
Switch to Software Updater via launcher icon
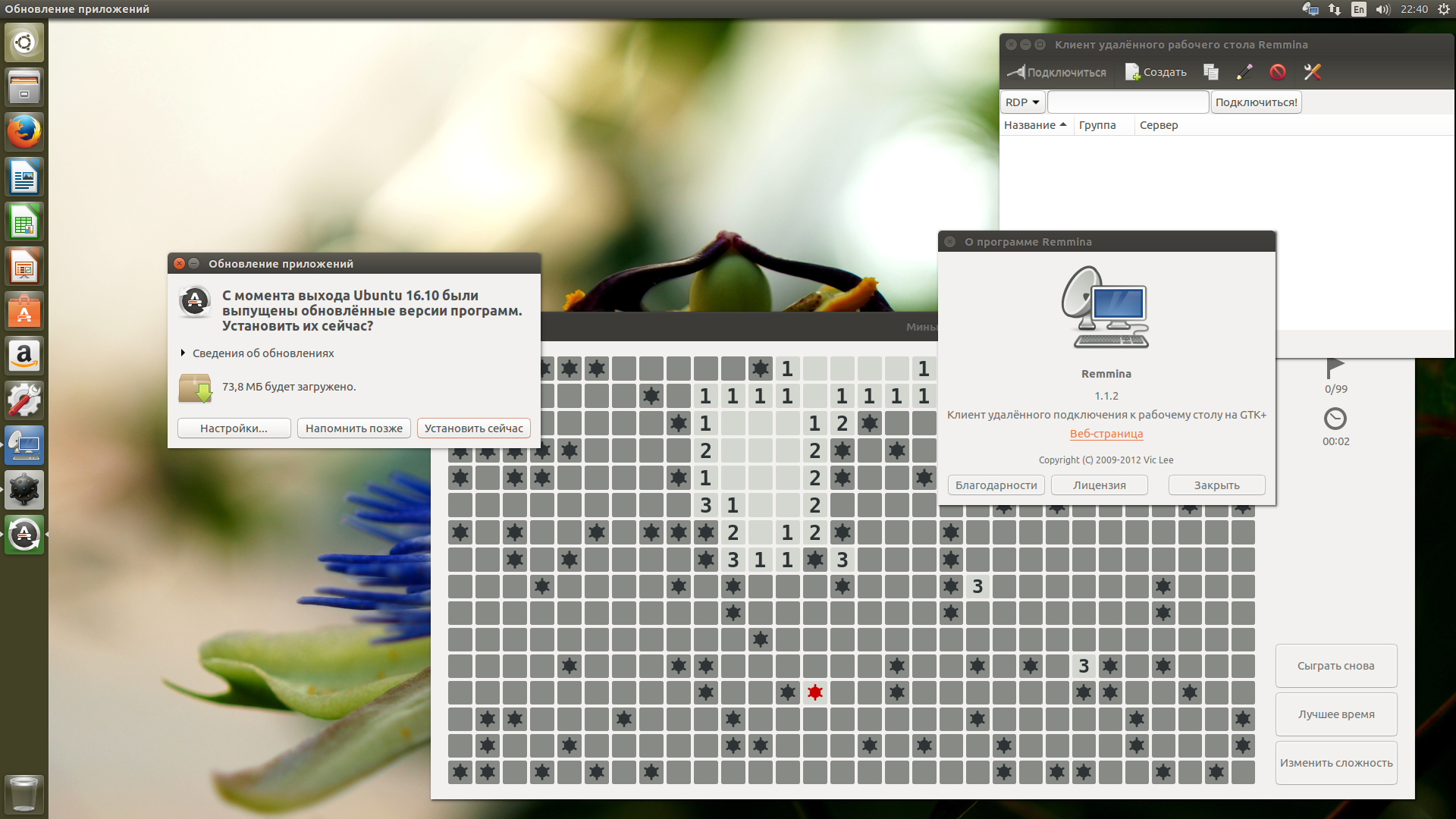click(x=24, y=535)
